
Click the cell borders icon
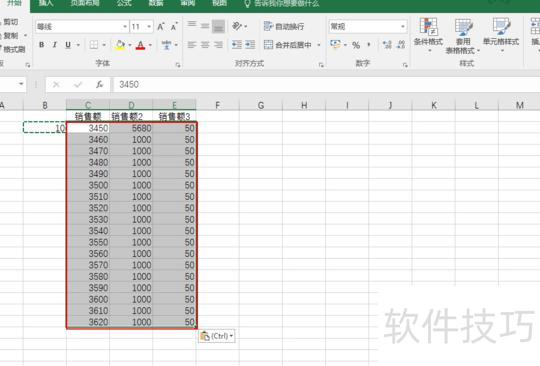point(93,45)
